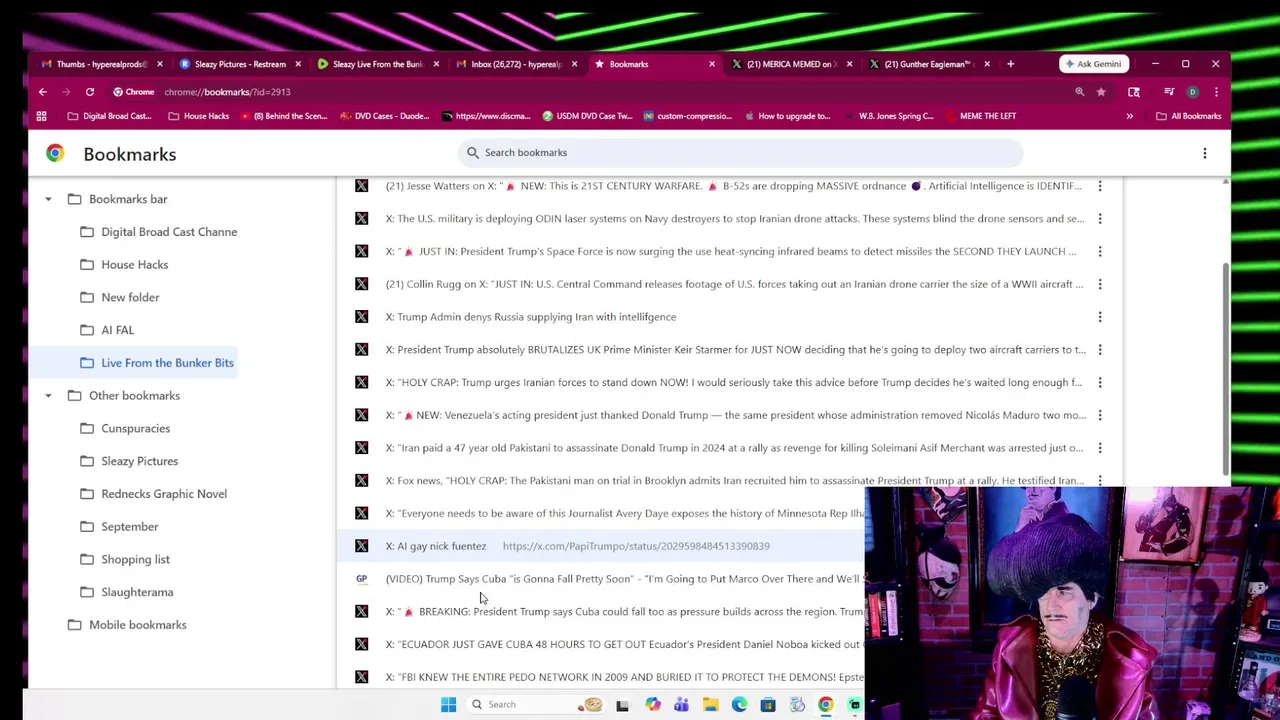1280x720 pixels.
Task: Open File Explorer from the taskbar
Action: (x=710, y=704)
